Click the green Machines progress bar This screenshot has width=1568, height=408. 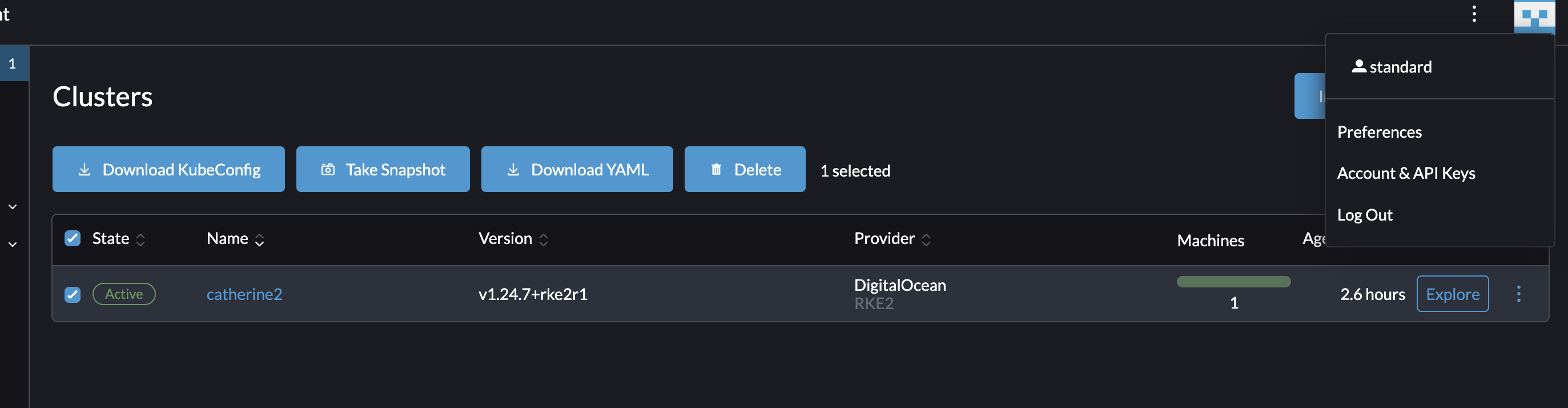[x=1233, y=282]
